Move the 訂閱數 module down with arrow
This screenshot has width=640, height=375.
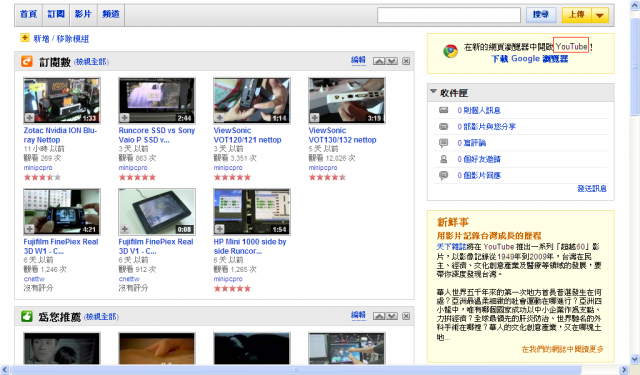coord(392,61)
